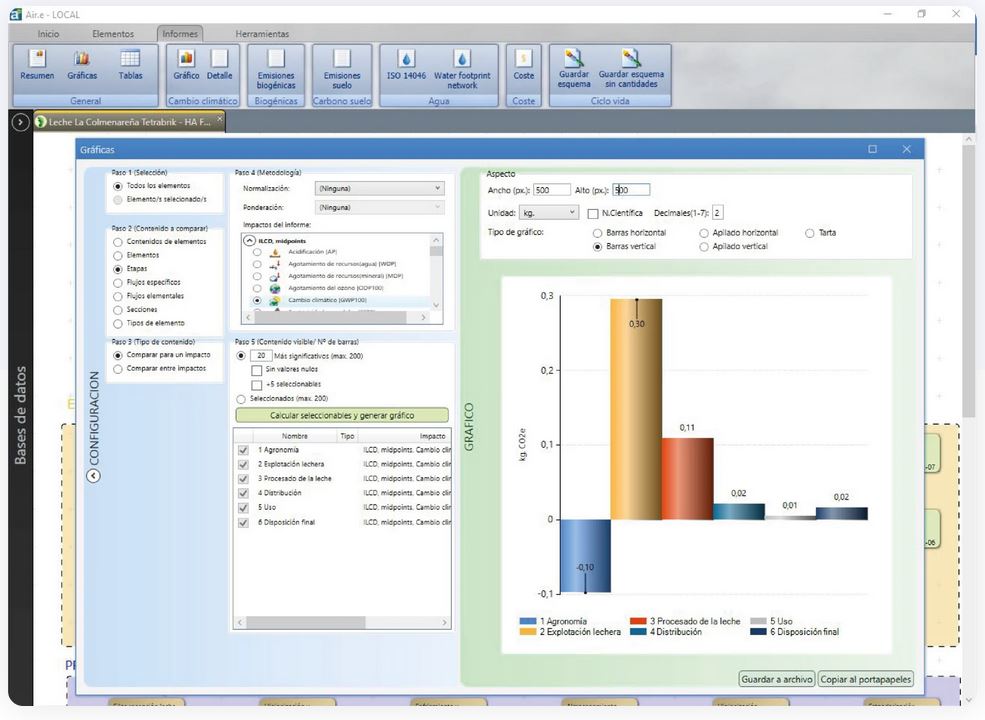Click the Tipo column header

(347, 436)
